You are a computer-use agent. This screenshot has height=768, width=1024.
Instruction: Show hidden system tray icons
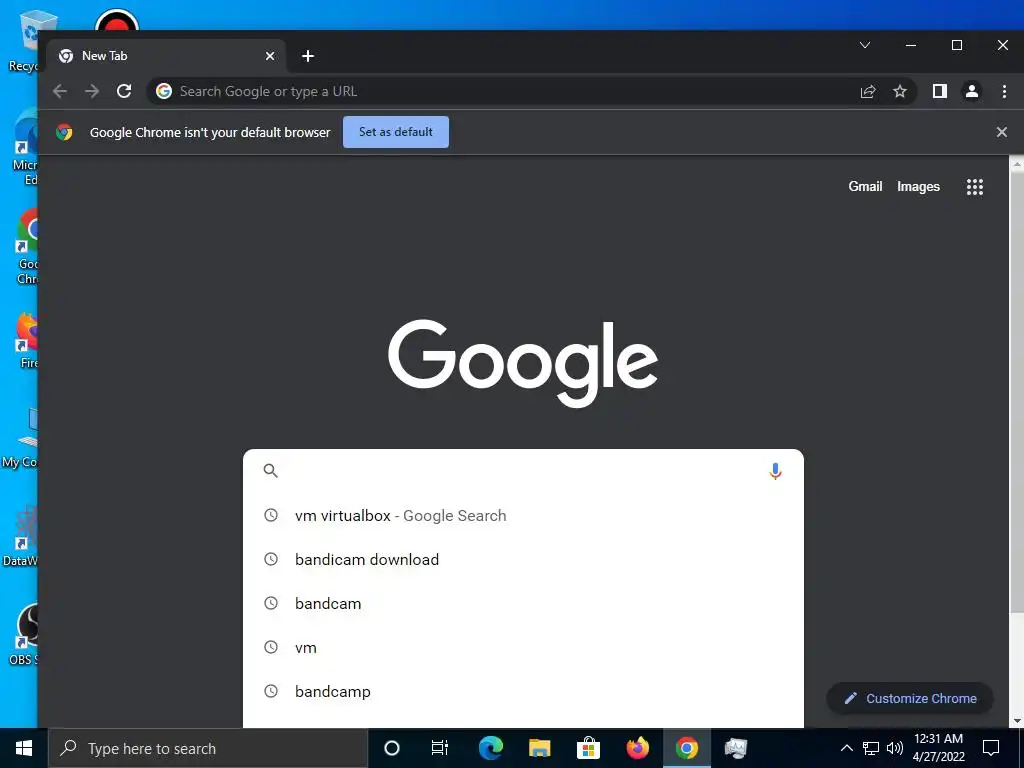(x=846, y=748)
